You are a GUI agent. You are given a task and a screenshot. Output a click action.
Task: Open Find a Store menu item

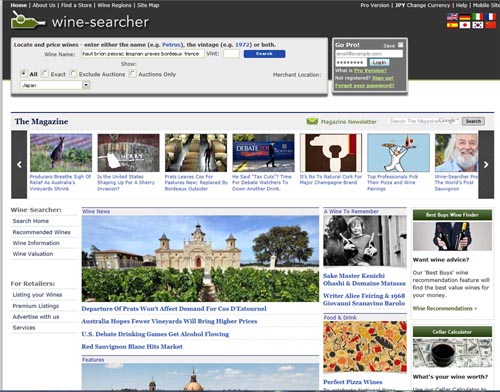pyautogui.click(x=76, y=5)
